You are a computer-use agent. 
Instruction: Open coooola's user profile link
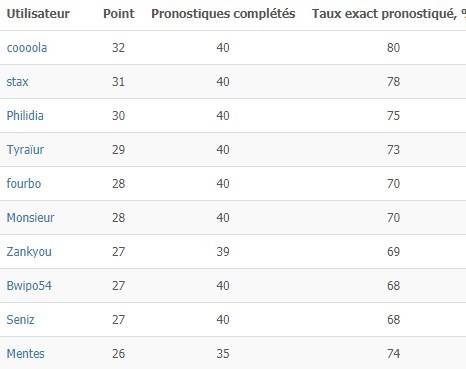[x=27, y=48]
